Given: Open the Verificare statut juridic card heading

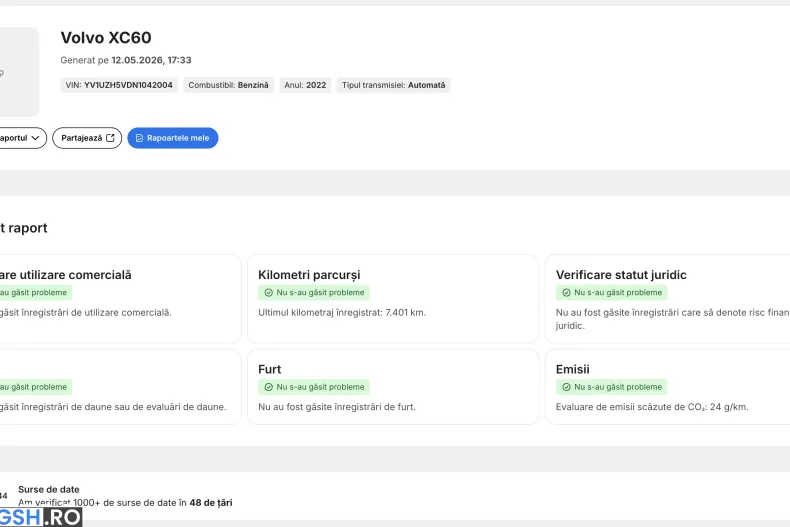Looking at the screenshot, I should pyautogui.click(x=621, y=275).
